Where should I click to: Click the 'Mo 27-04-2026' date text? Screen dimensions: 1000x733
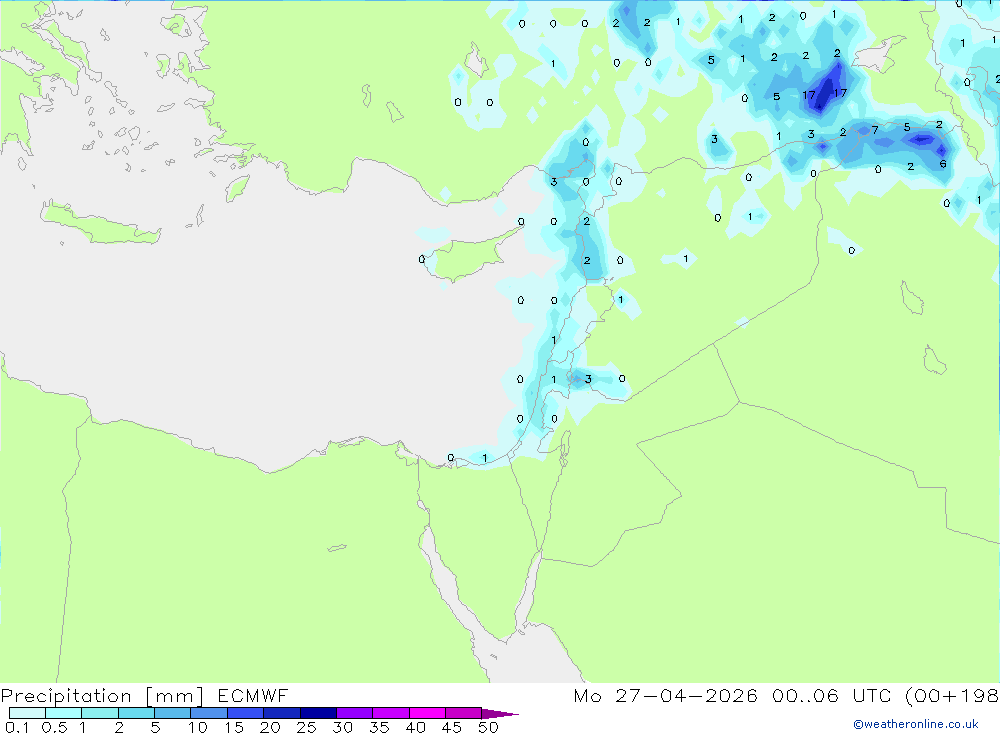pyautogui.click(x=666, y=695)
